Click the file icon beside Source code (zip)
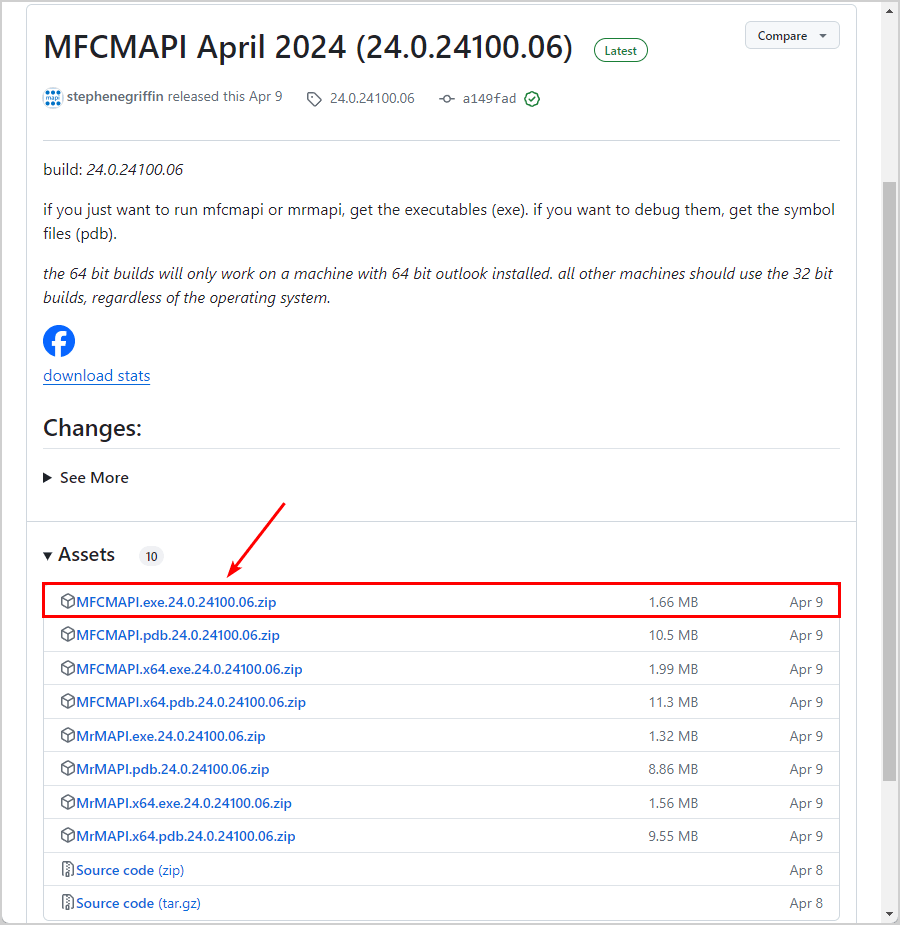The width and height of the screenshot is (900, 925). tap(67, 870)
